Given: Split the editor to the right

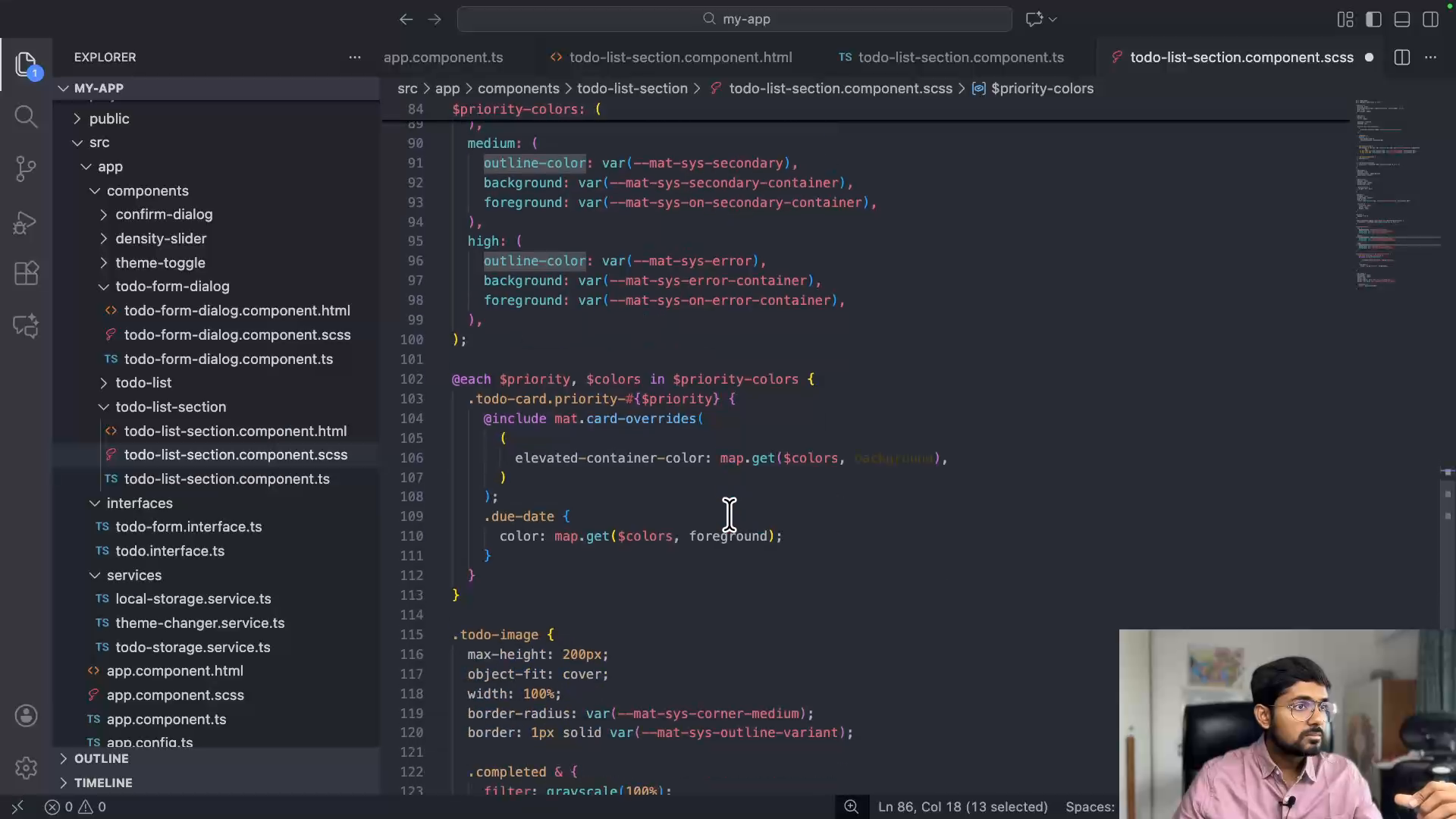Looking at the screenshot, I should click(1401, 58).
